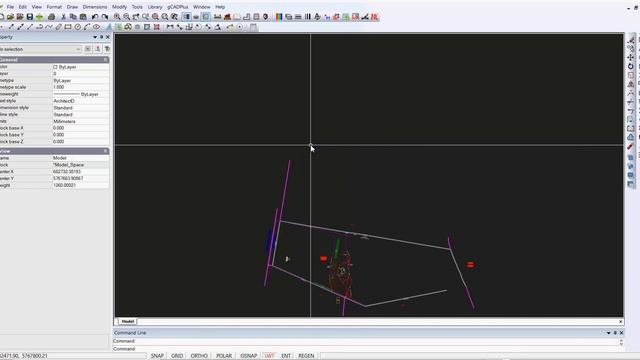The image size is (640, 360).
Task: Click command line scroll up arrow
Action: coord(621,340)
